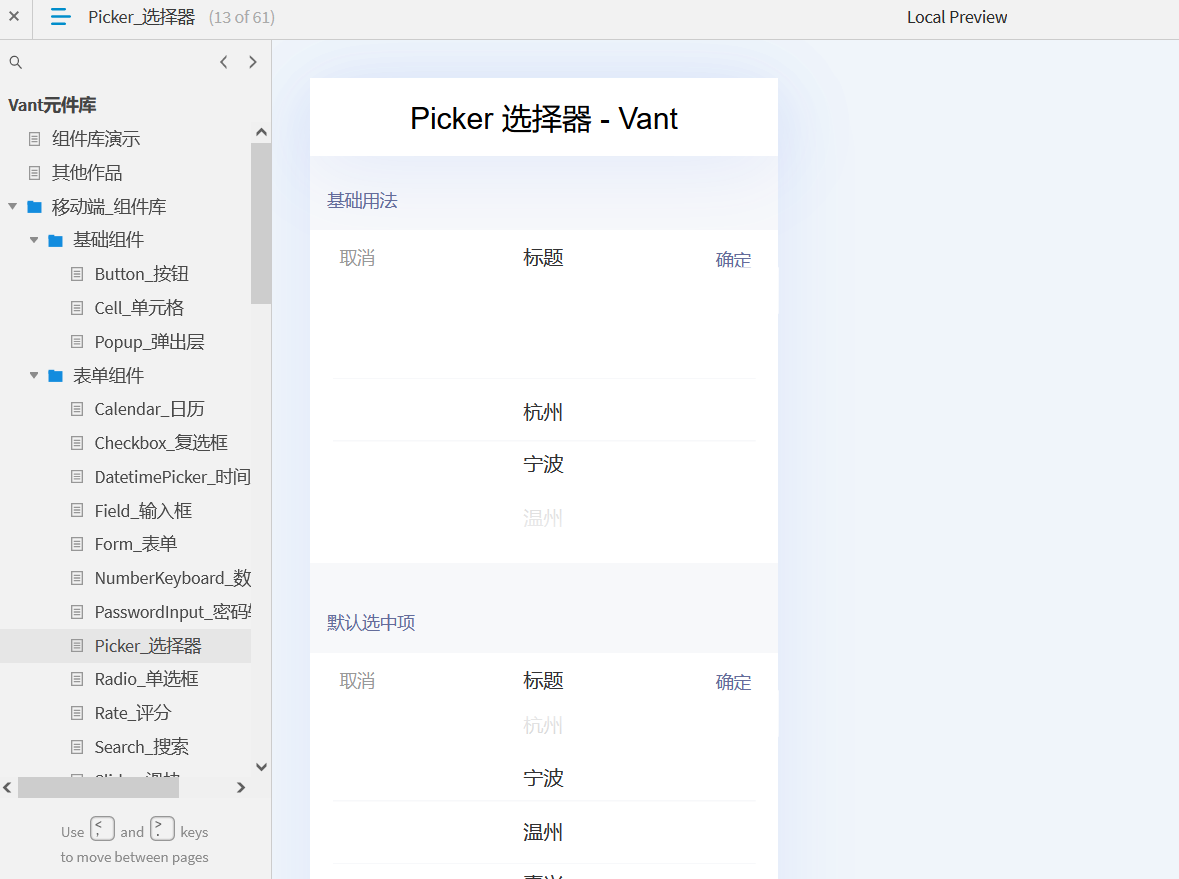Collapse the 基础组件 folder
The width and height of the screenshot is (1179, 879).
coord(34,240)
